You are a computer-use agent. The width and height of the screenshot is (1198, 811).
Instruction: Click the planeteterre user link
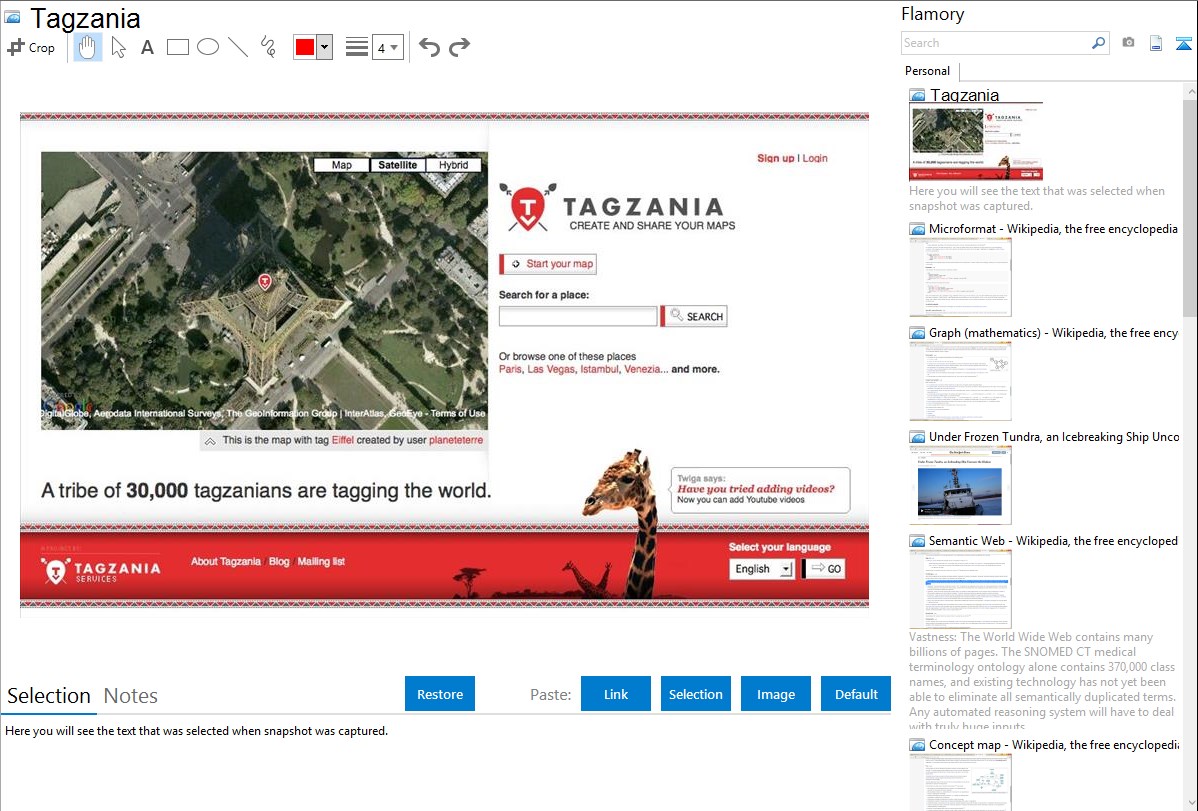pos(456,440)
